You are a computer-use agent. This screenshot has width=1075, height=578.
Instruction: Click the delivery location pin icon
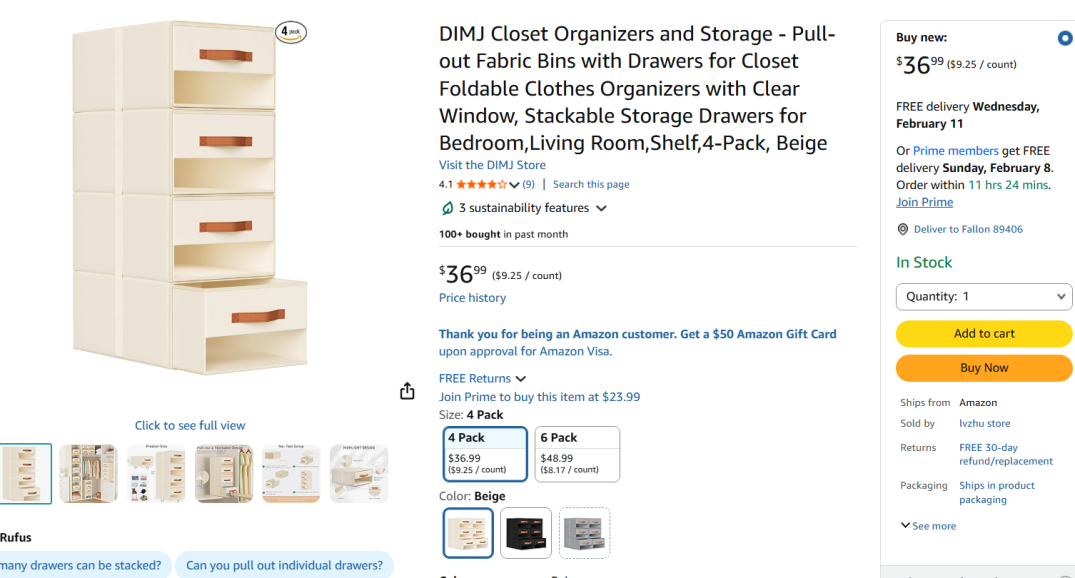click(903, 229)
